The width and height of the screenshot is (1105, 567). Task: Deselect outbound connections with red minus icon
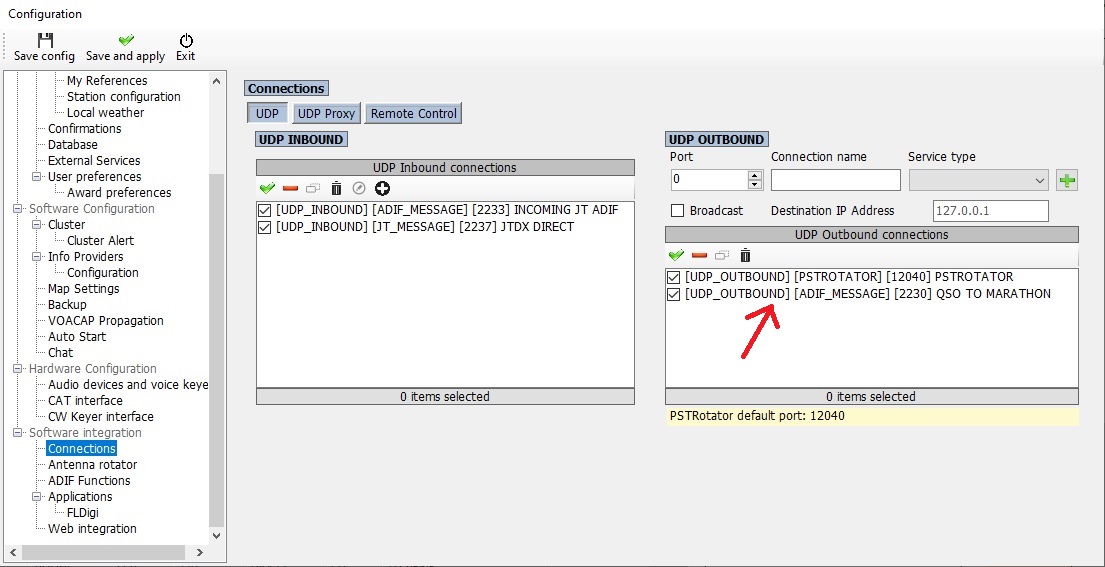point(699,255)
